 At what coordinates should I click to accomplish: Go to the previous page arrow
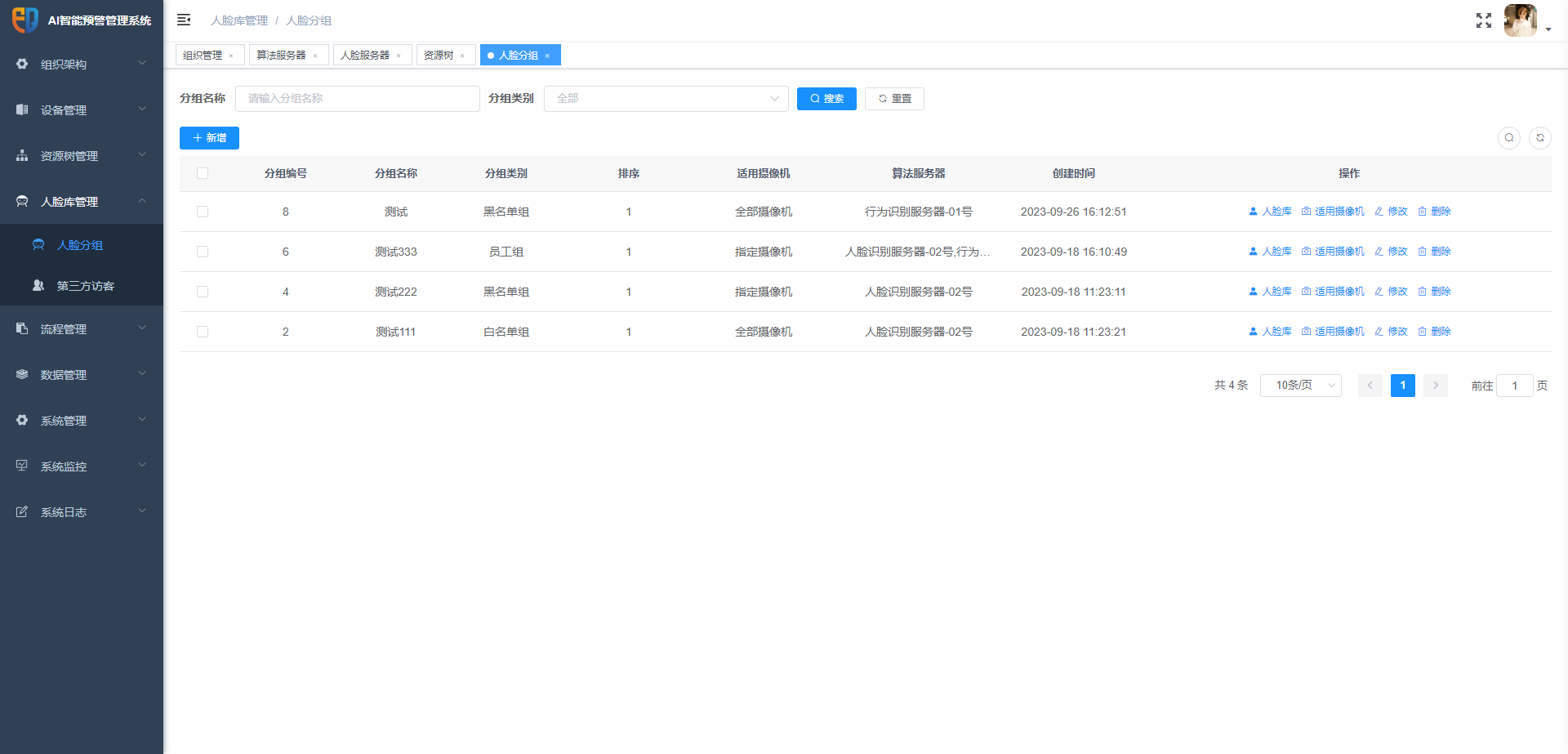click(1370, 385)
